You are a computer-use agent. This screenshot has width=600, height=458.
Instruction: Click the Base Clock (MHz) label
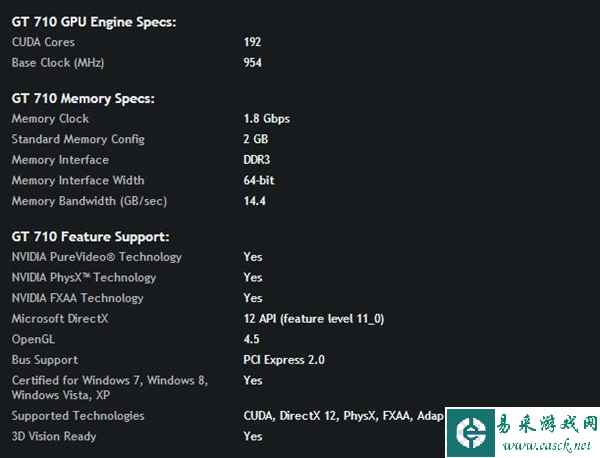click(x=58, y=63)
